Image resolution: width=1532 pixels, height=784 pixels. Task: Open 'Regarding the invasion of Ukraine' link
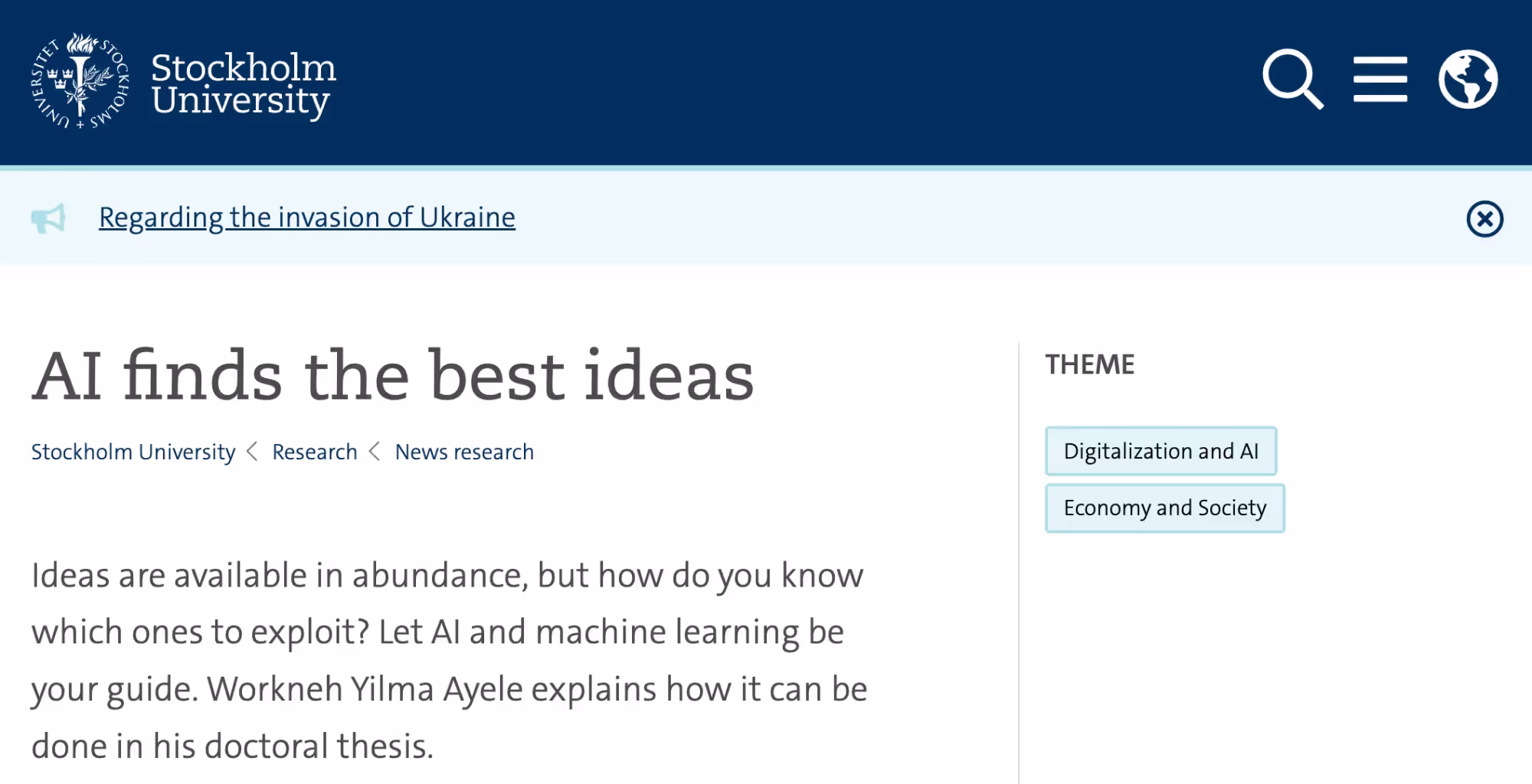pyautogui.click(x=306, y=217)
